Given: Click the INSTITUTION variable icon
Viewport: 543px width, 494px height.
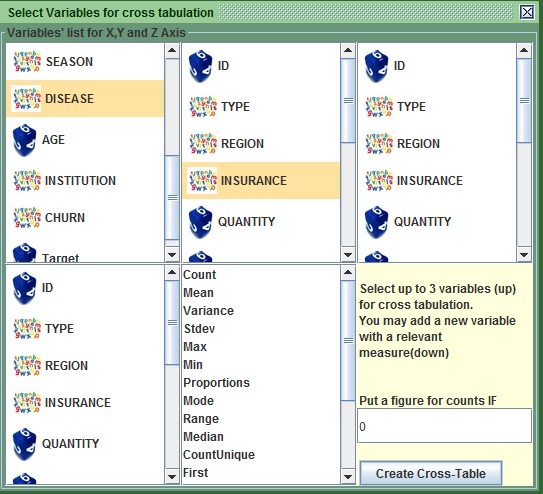Looking at the screenshot, I should tap(27, 180).
